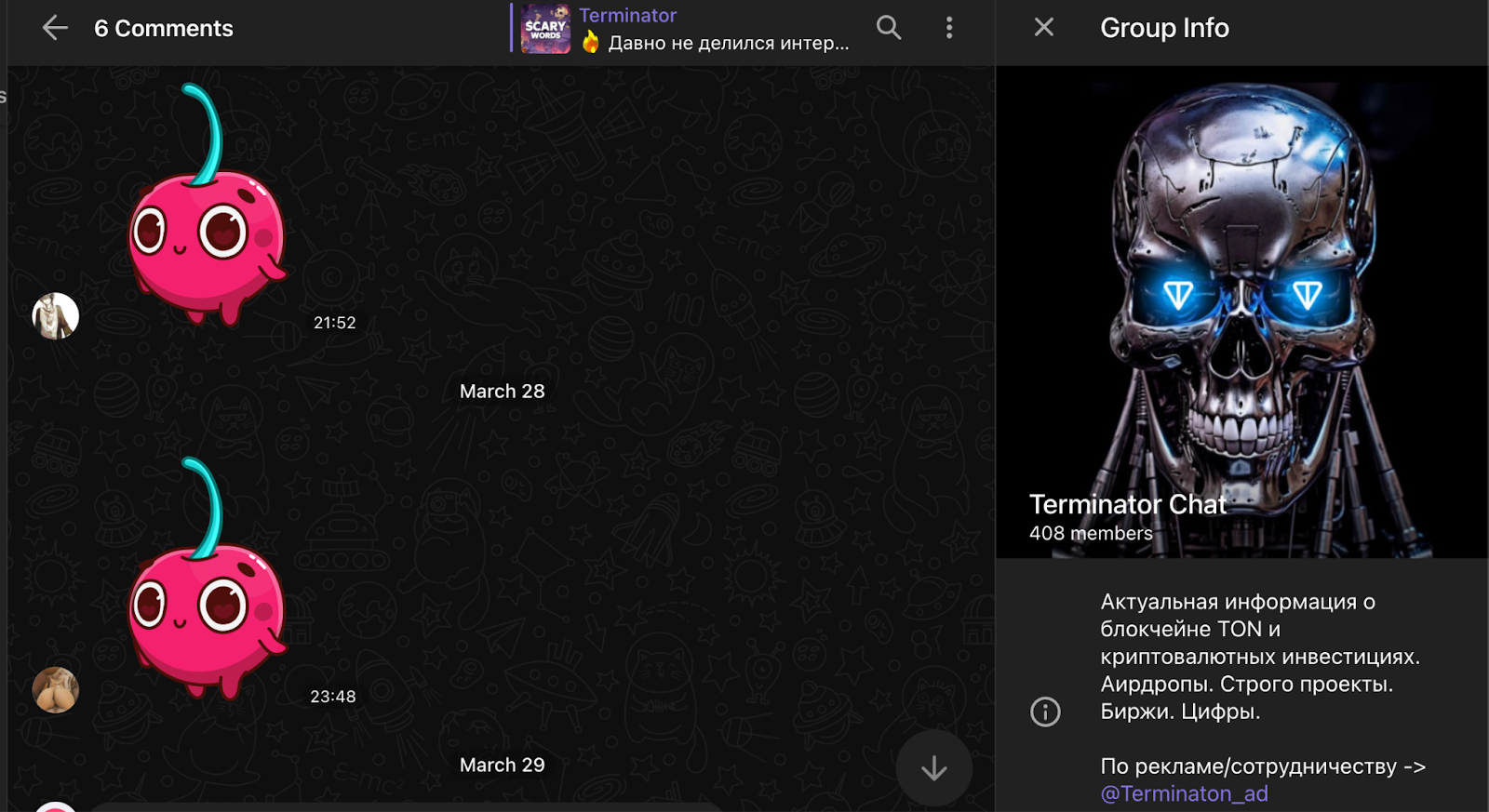Screen dimensions: 1489x812
Task: Open search in comments
Action: click(x=889, y=28)
